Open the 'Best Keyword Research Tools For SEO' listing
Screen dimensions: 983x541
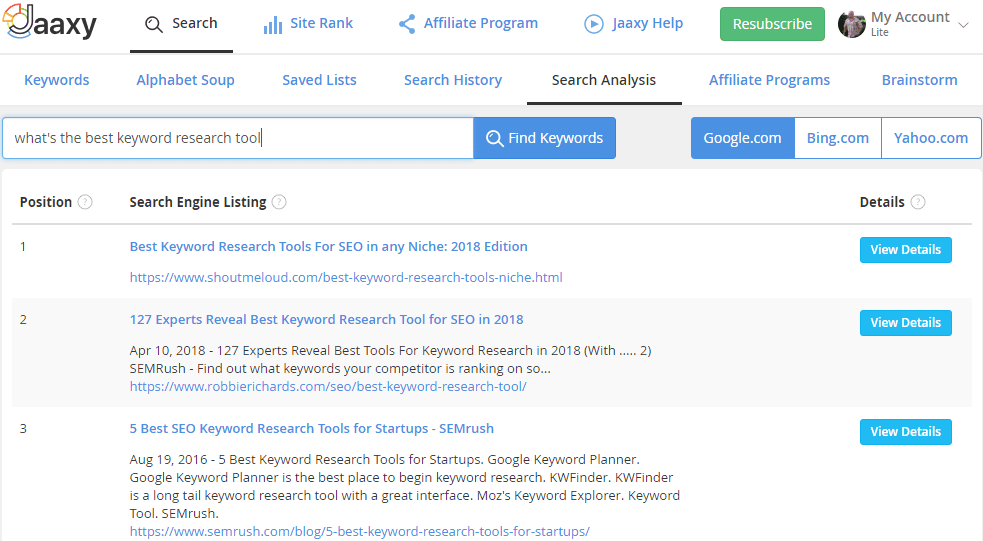[329, 246]
